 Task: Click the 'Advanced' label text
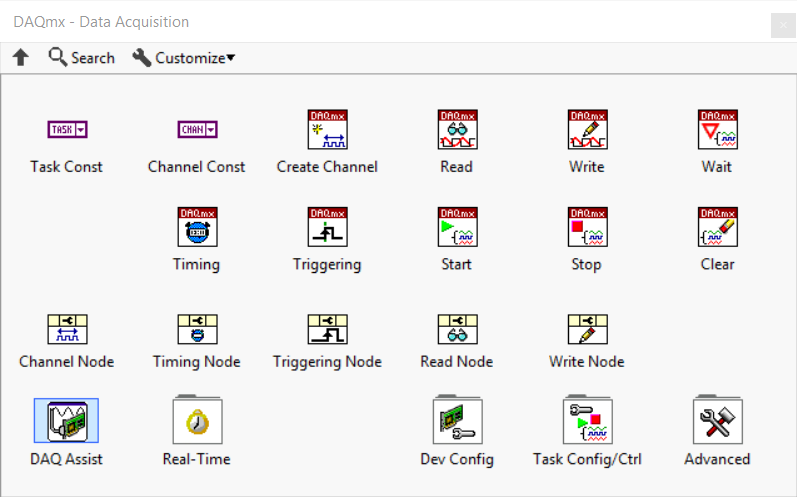[x=717, y=459]
